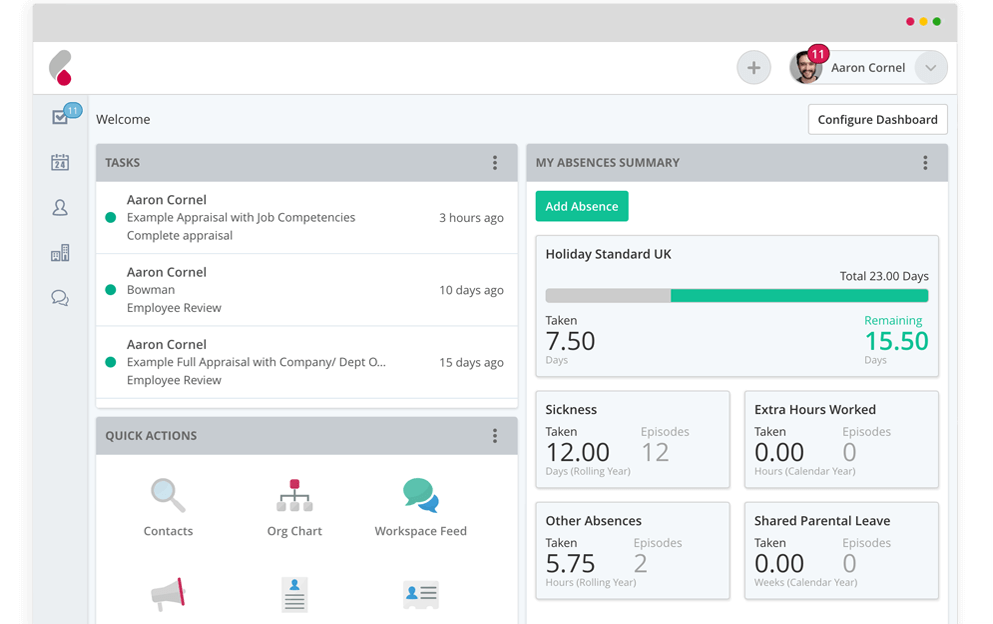Open the Quick Actions panel menu

[x=494, y=435]
